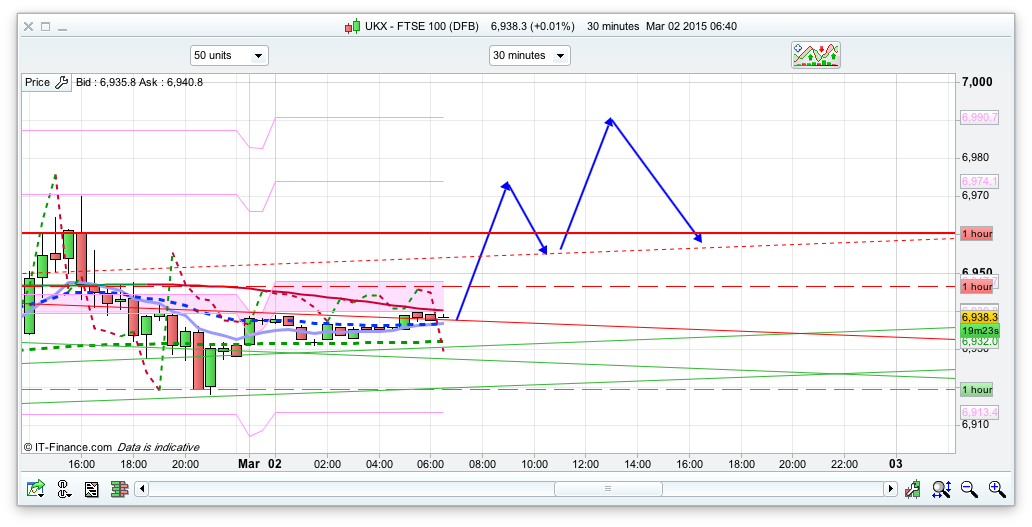Click the wrench icon beside Price

click(x=60, y=82)
